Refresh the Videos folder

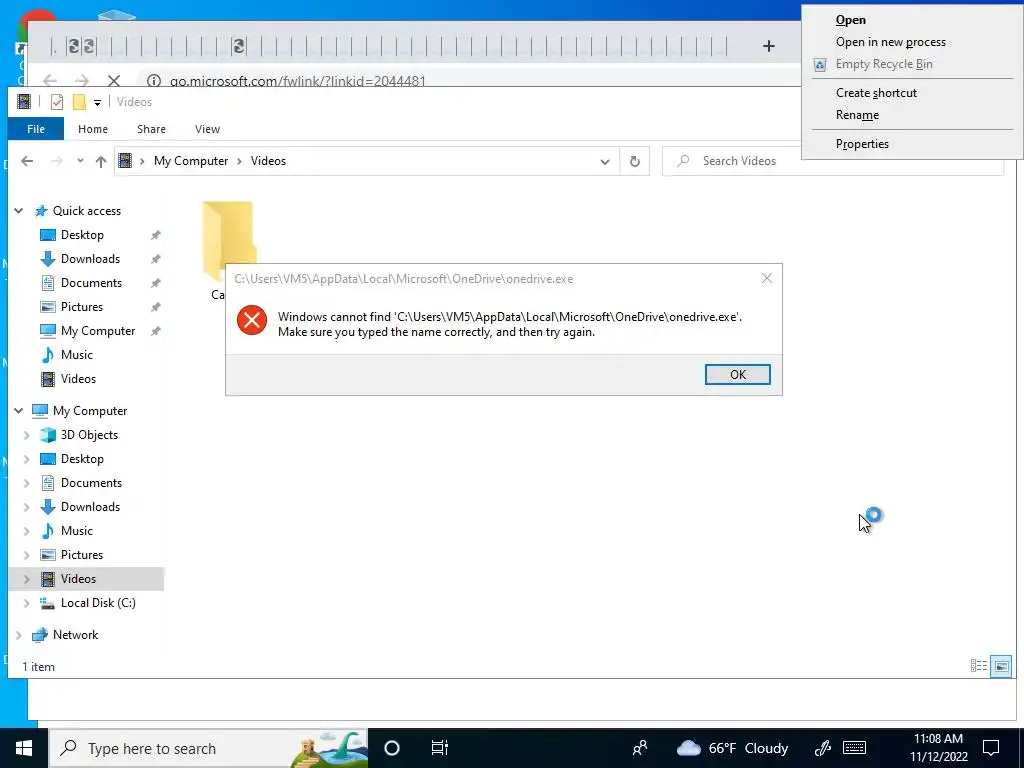pos(634,161)
